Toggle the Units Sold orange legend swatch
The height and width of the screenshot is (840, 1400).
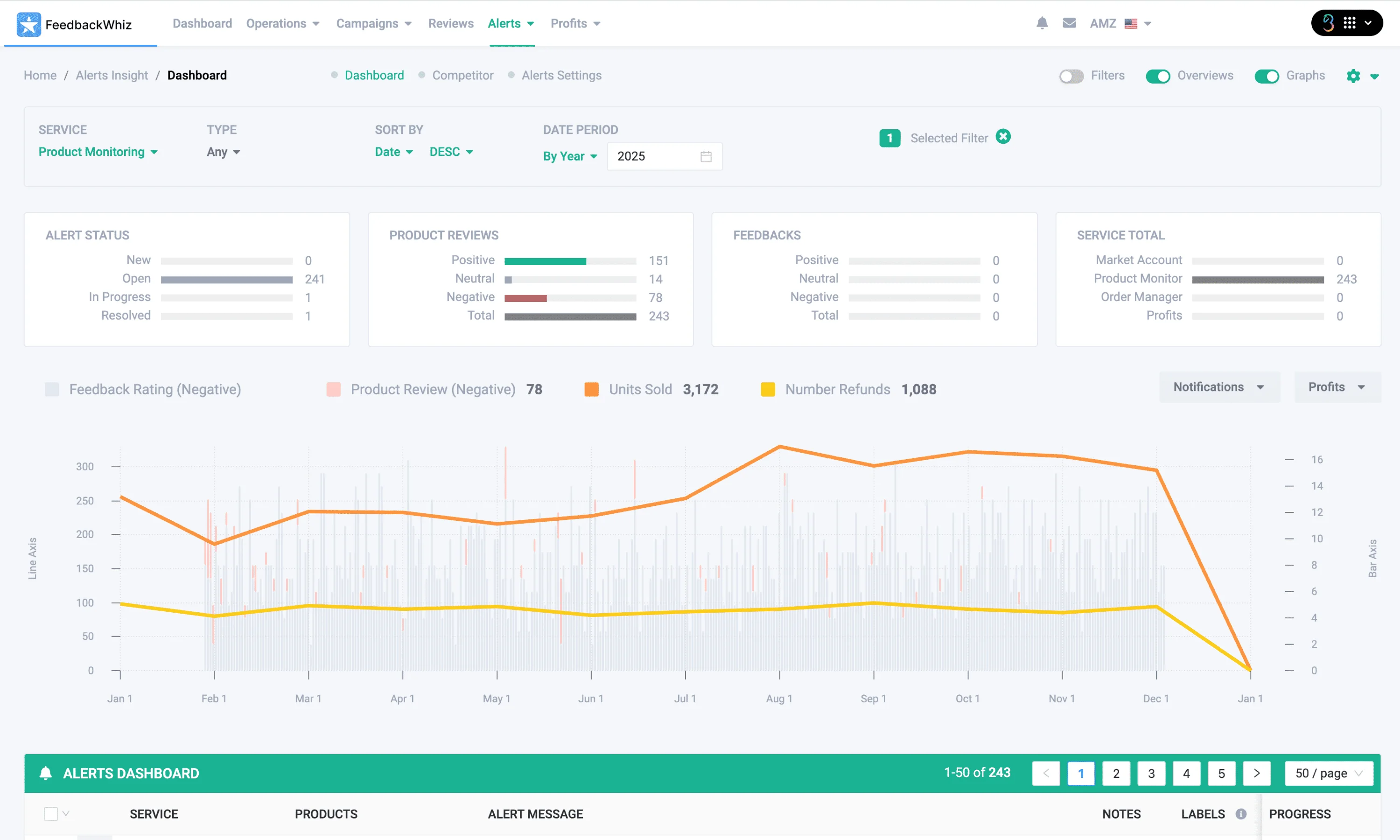pos(591,390)
